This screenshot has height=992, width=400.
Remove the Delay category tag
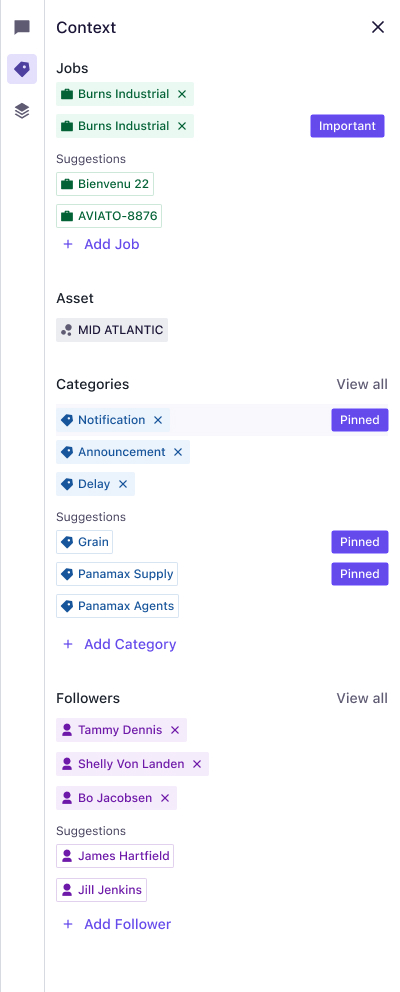point(123,484)
